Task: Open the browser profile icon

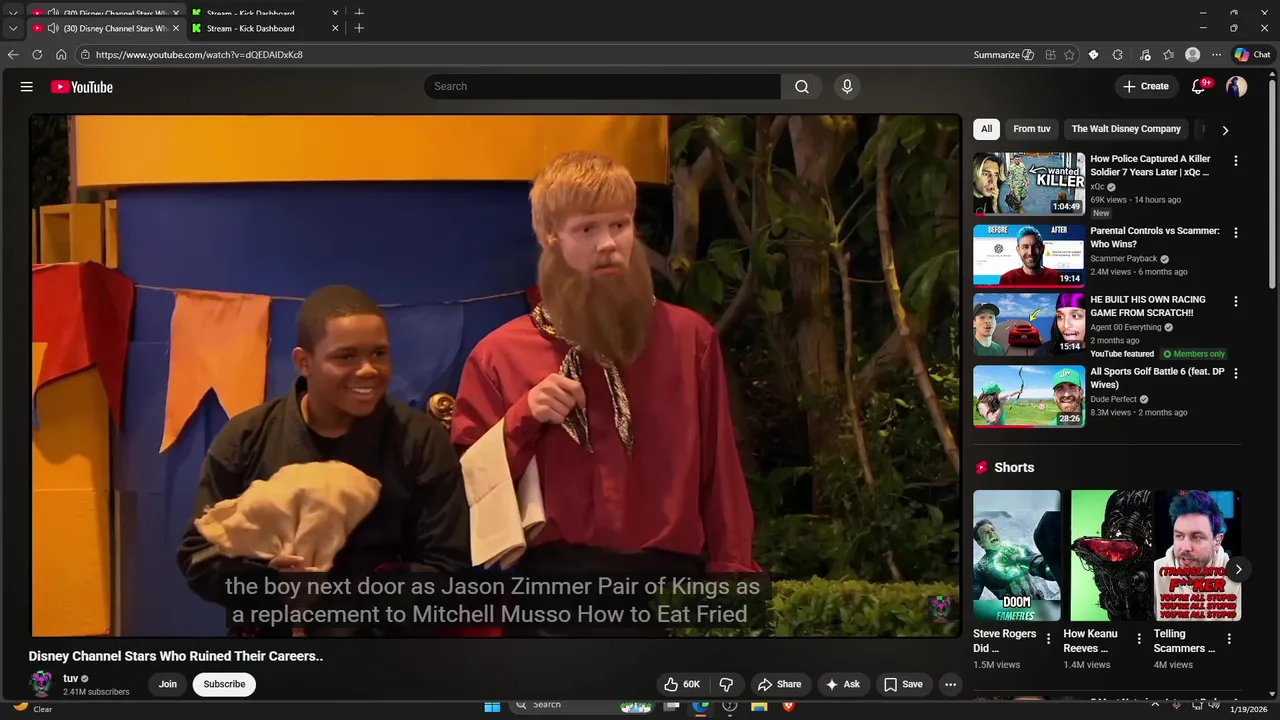Action: tap(1192, 55)
